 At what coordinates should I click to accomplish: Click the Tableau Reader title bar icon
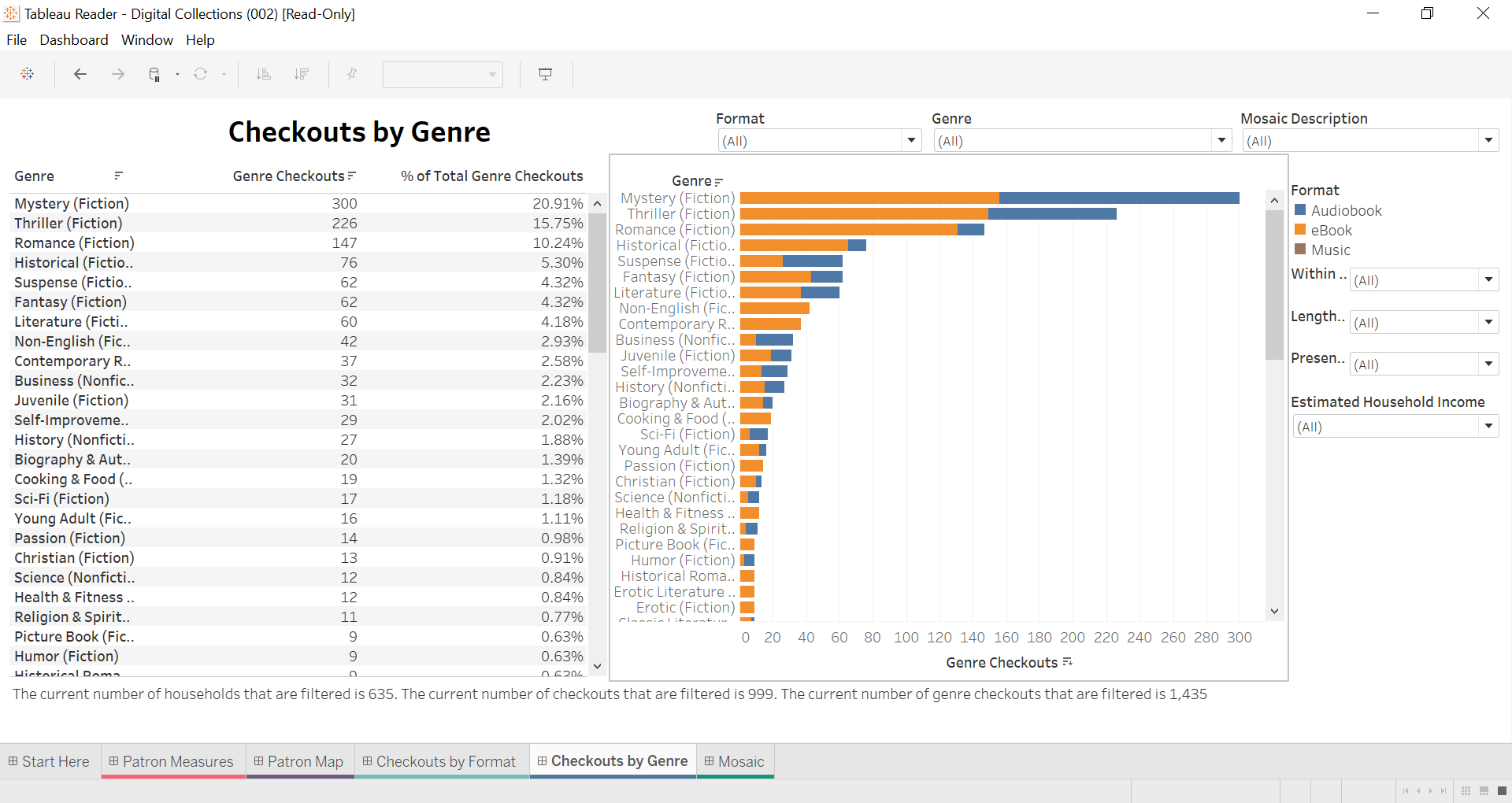point(11,13)
